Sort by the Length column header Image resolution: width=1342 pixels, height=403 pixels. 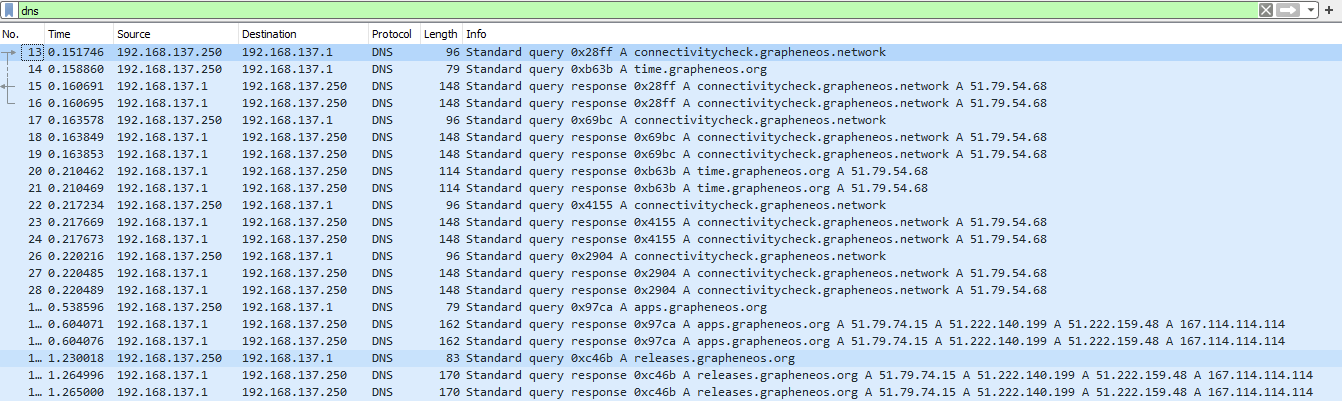click(x=440, y=34)
